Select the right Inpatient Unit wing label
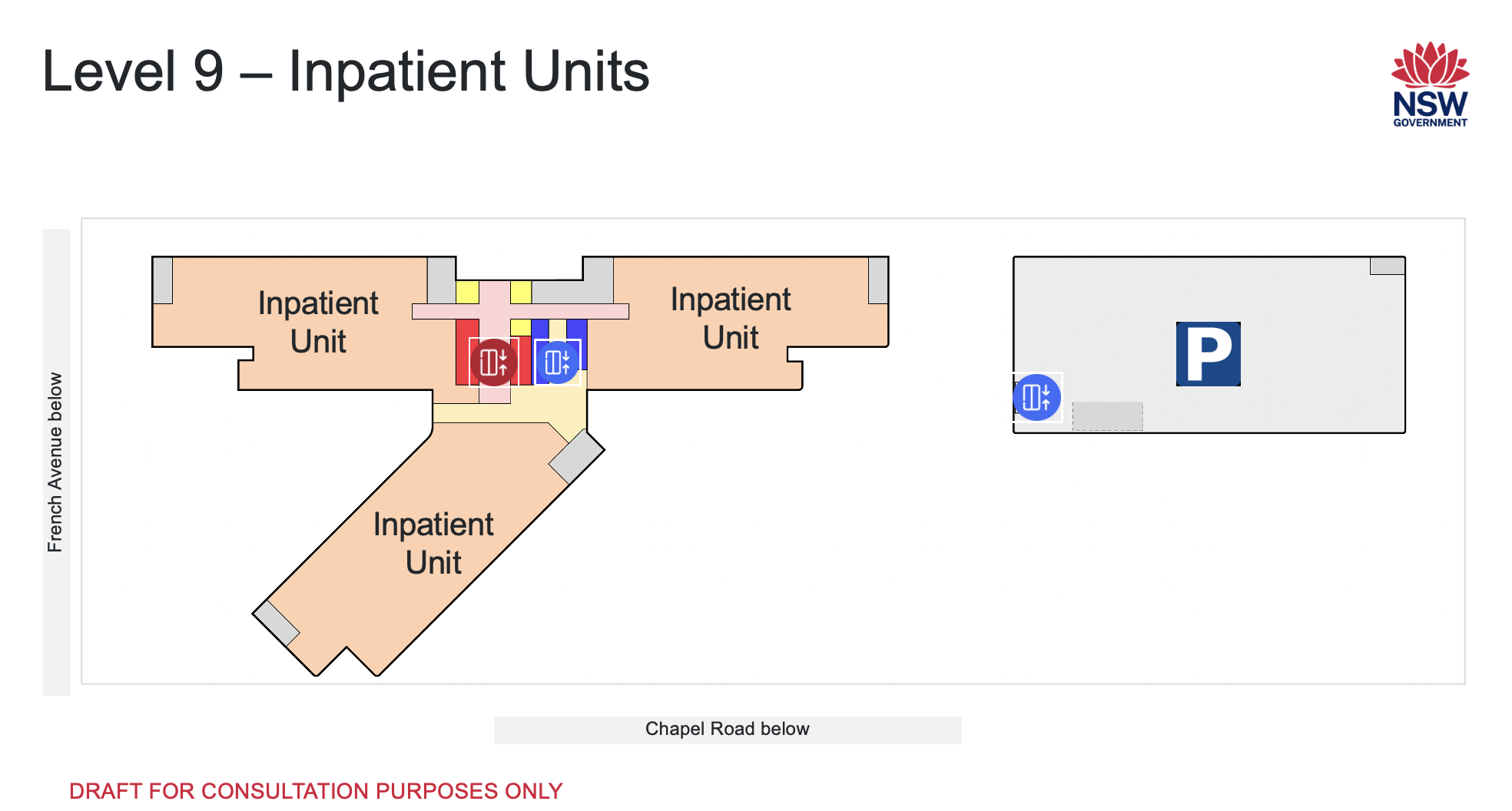This screenshot has width=1512, height=811. (x=730, y=318)
